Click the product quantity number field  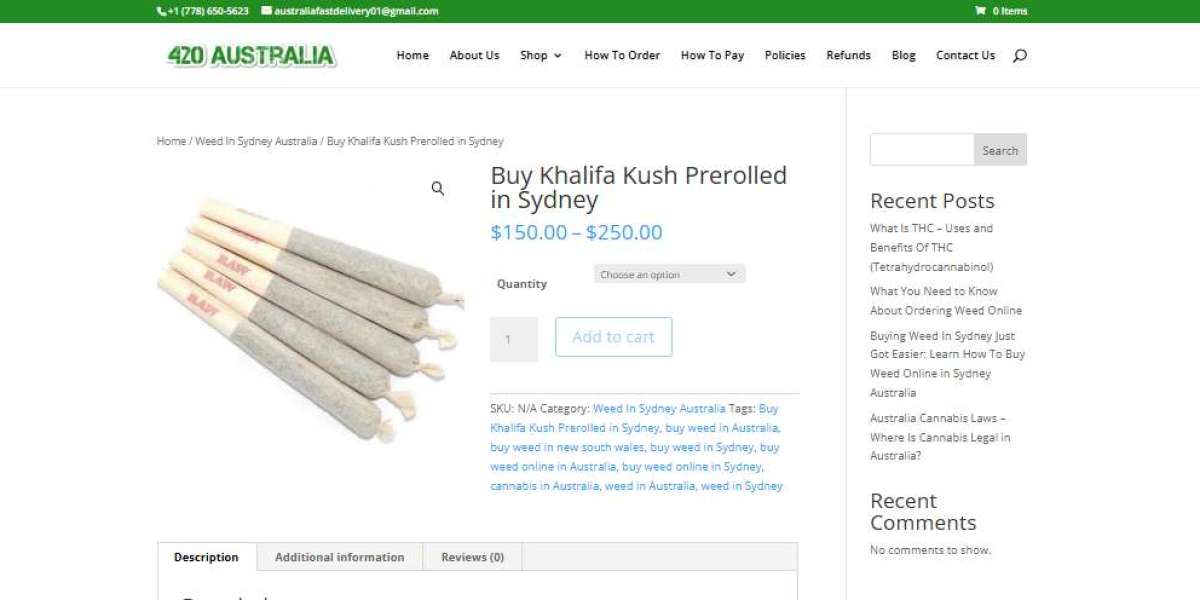pyautogui.click(x=514, y=339)
